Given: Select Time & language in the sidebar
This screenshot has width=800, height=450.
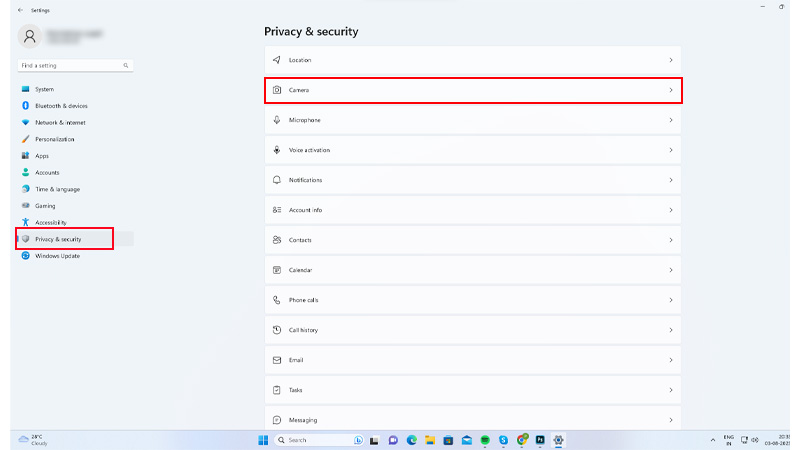Looking at the screenshot, I should click(x=76, y=189).
